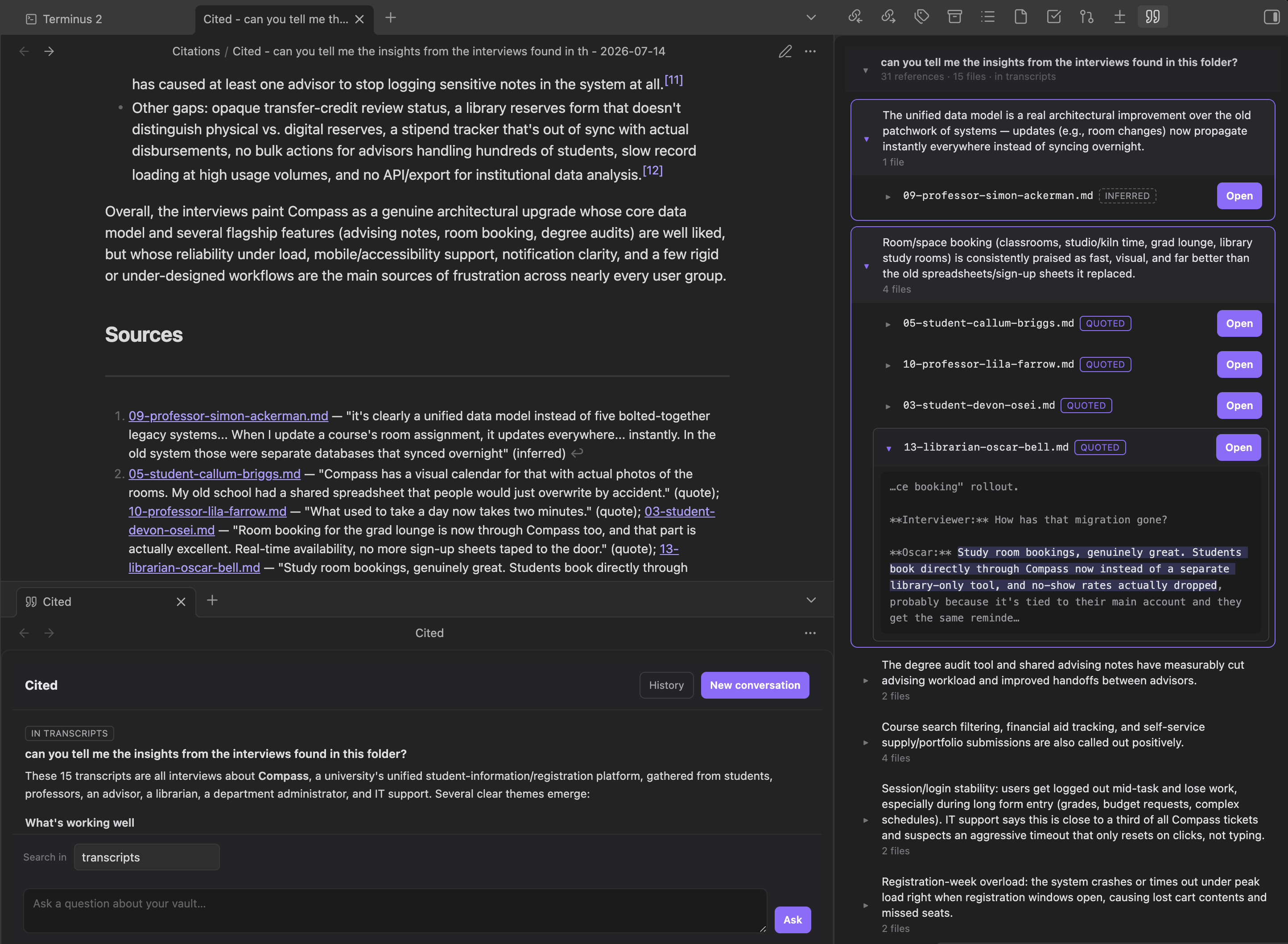Open the Backlinks panel icon
Viewport: 1288px width, 944px height.
(x=855, y=17)
